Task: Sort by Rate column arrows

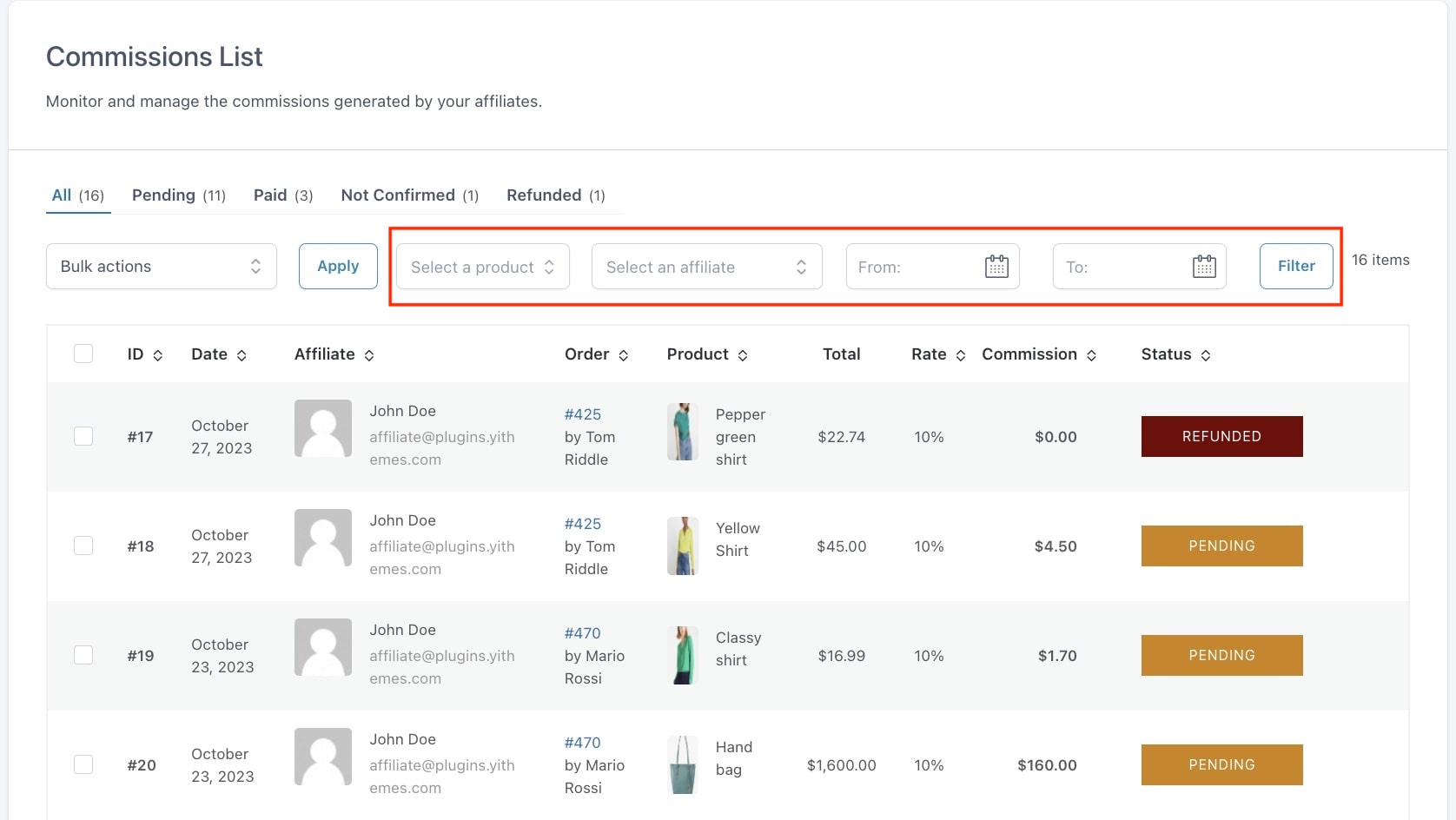Action: tap(961, 355)
